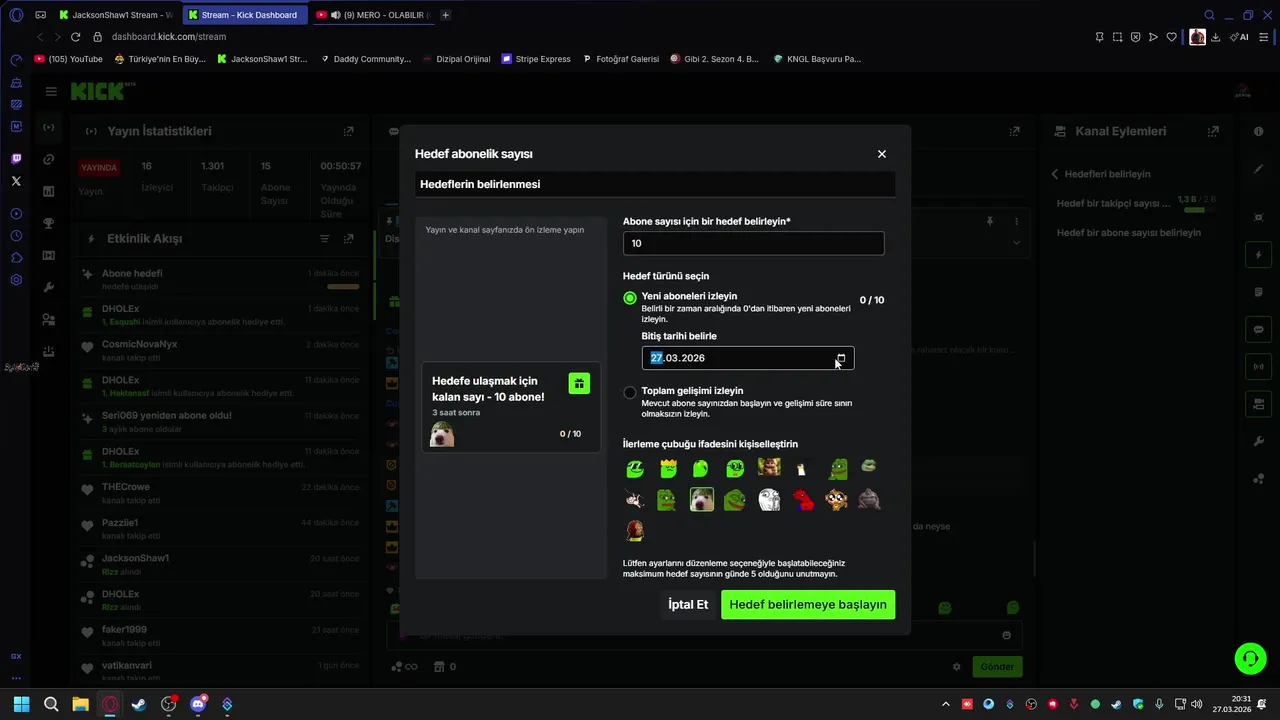Click the Gönder send button
This screenshot has height=720, width=1280.
[997, 667]
